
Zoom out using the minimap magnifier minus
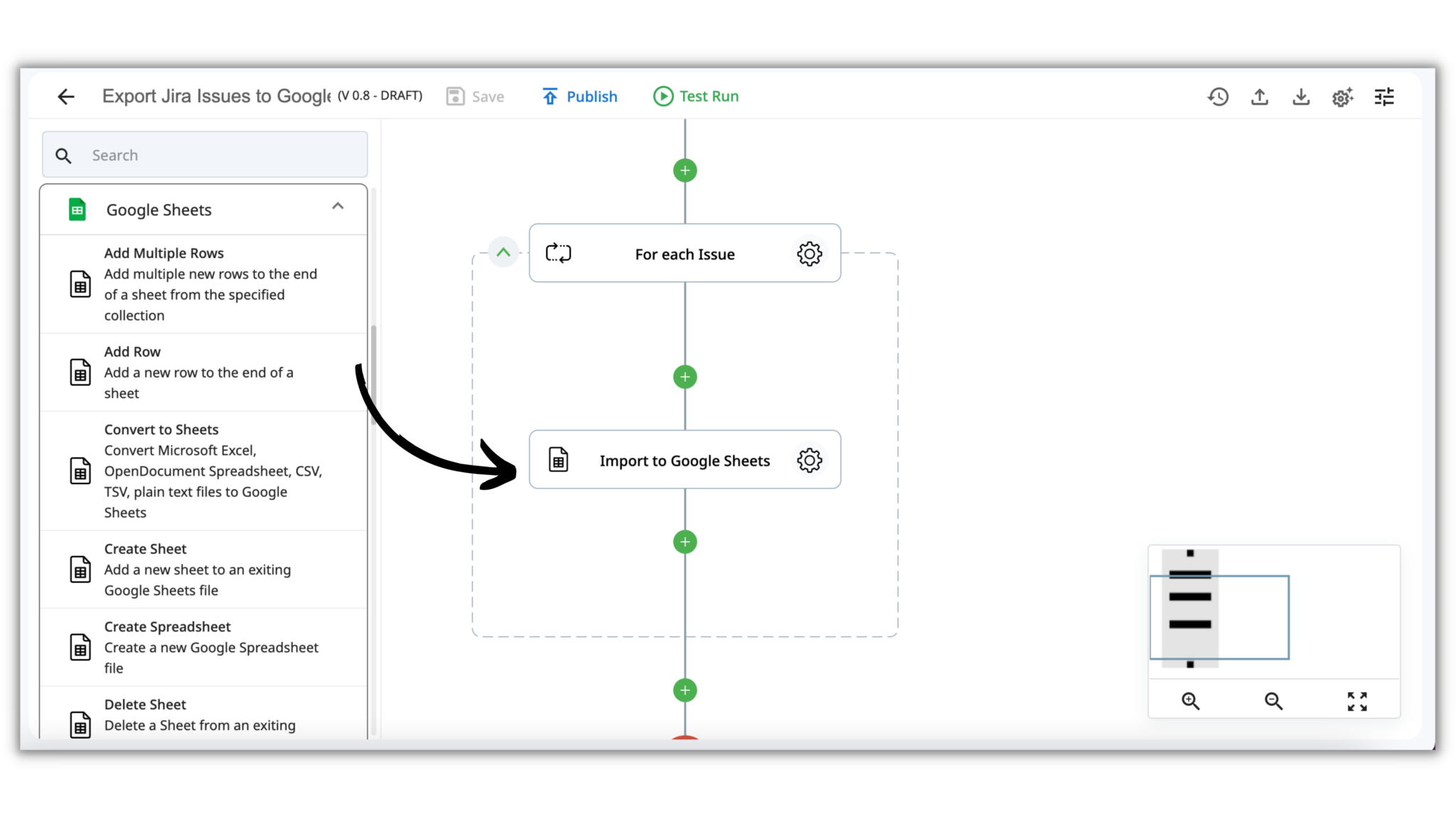tap(1273, 700)
